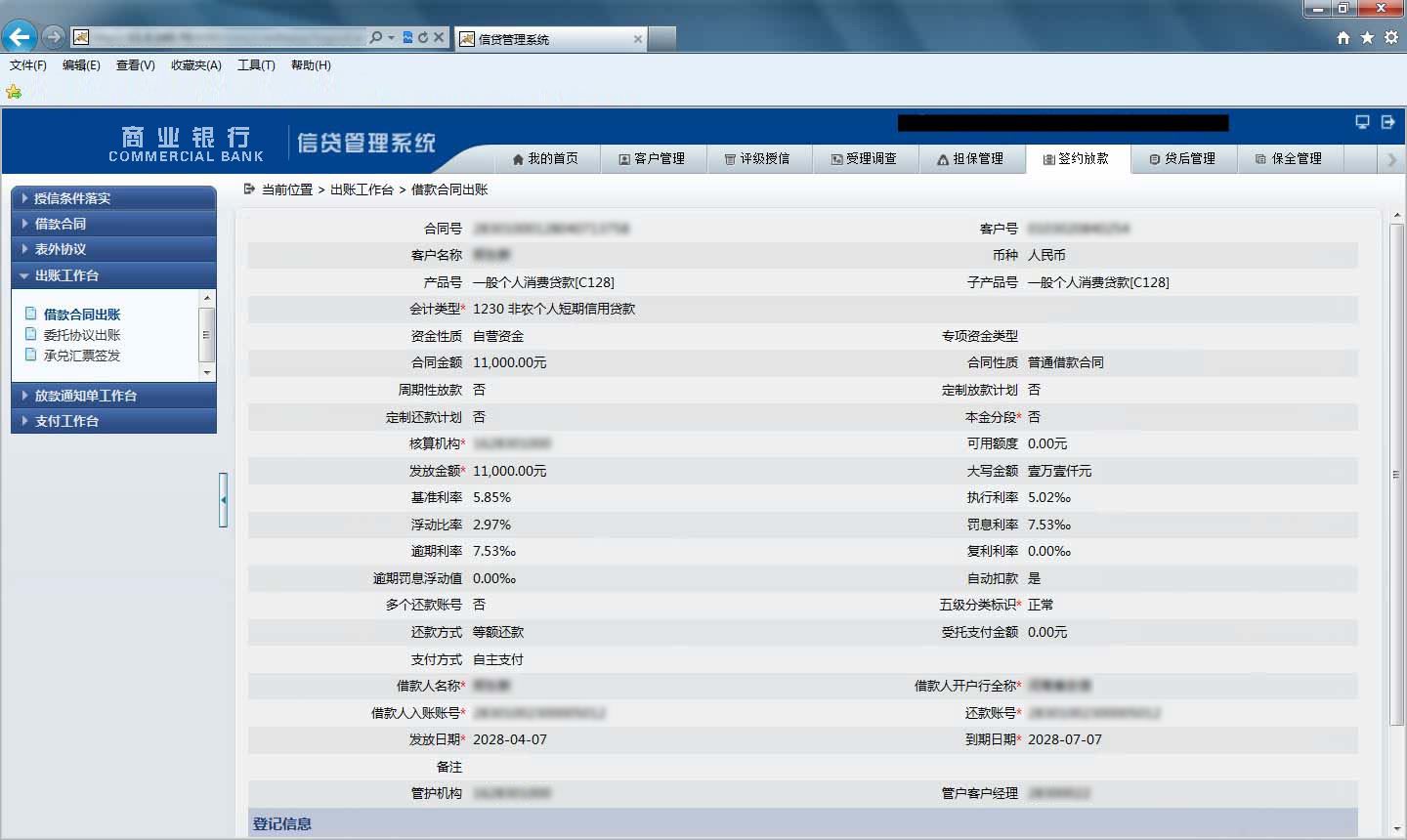Screen dimensions: 1407x840
Task: Click 合同性质 value 普通借款合同
Action: tap(1066, 362)
